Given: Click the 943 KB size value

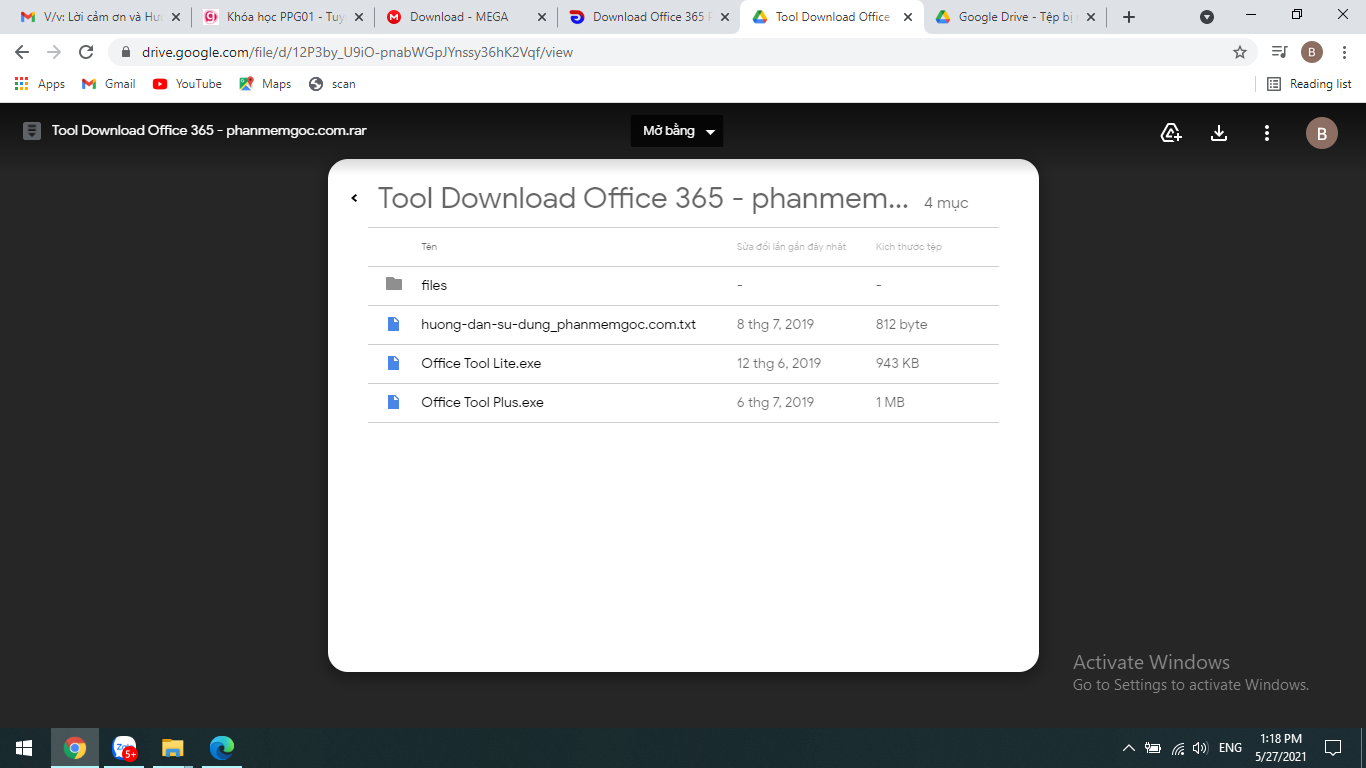Looking at the screenshot, I should [x=897, y=363].
